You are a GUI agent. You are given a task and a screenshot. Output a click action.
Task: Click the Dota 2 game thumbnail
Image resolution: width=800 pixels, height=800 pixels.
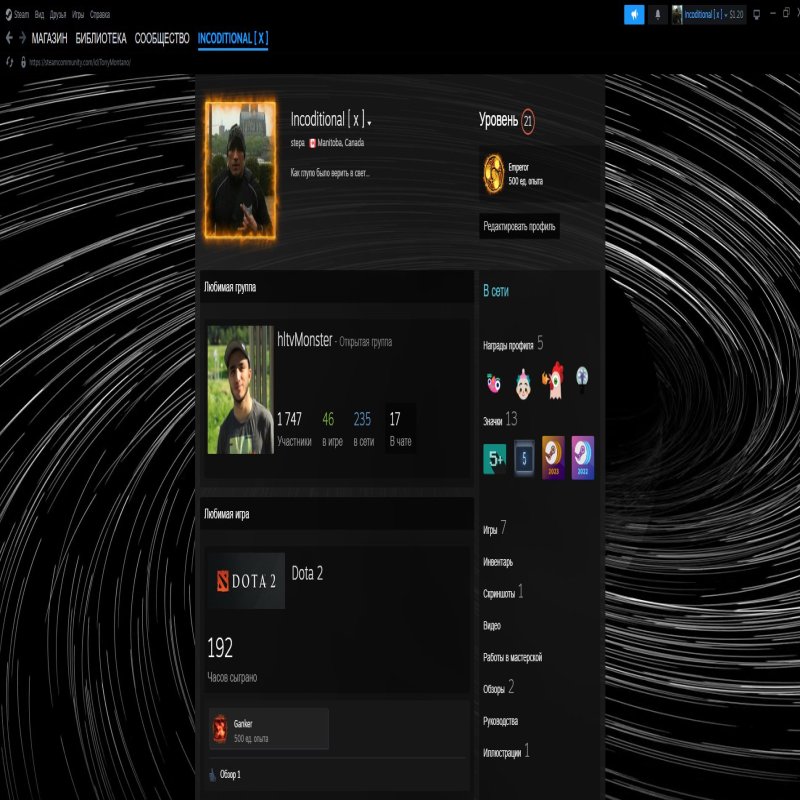pos(246,580)
